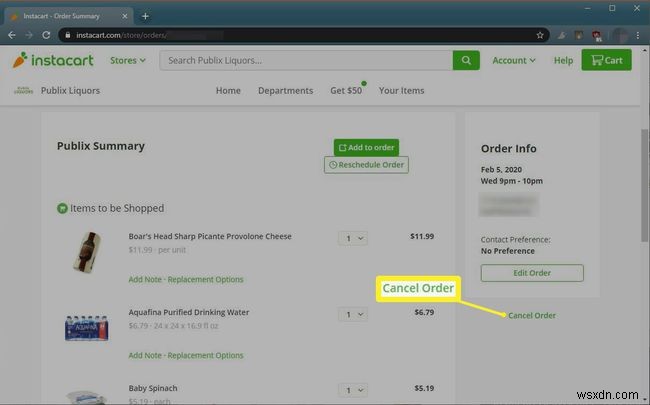Click Aquafina Purified Drinking Water name
Screen dimensions: 650x405
coord(189,312)
